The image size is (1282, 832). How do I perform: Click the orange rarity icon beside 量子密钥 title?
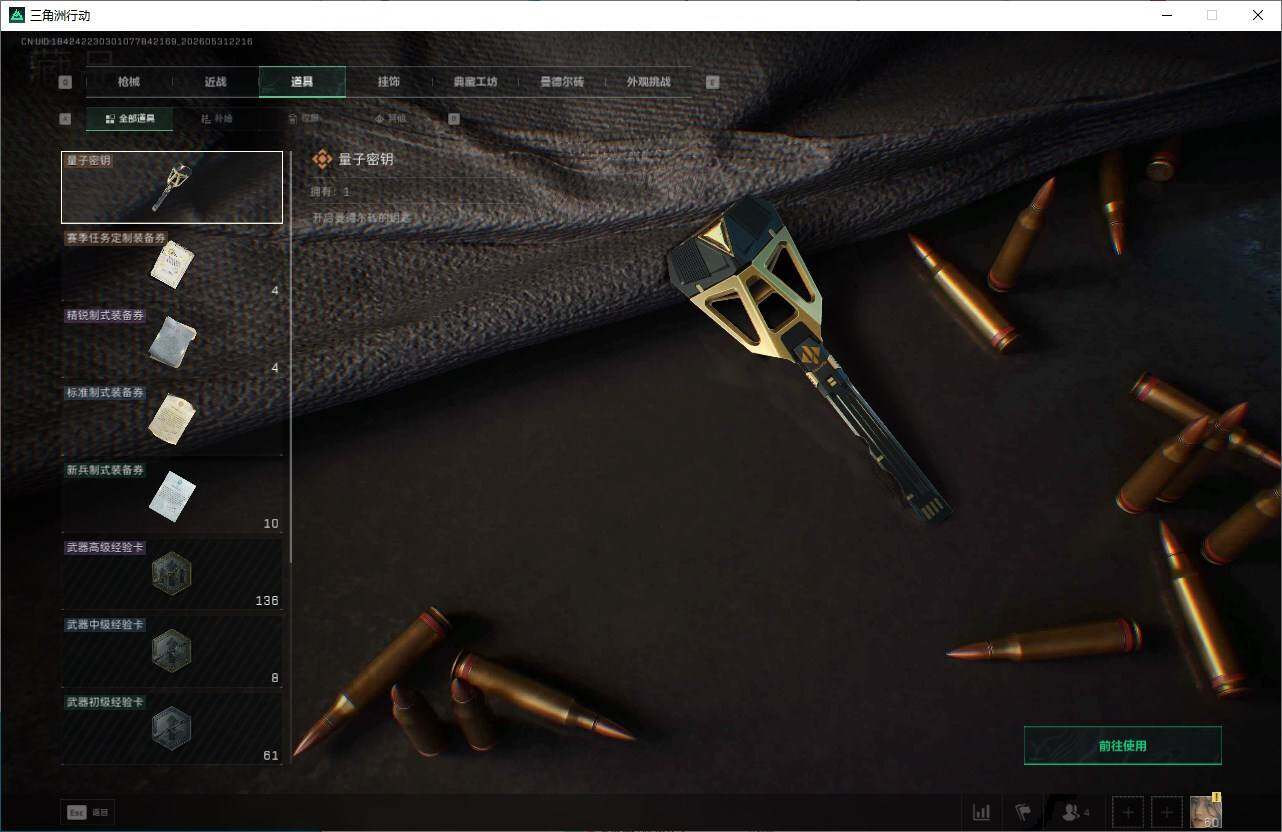point(322,159)
